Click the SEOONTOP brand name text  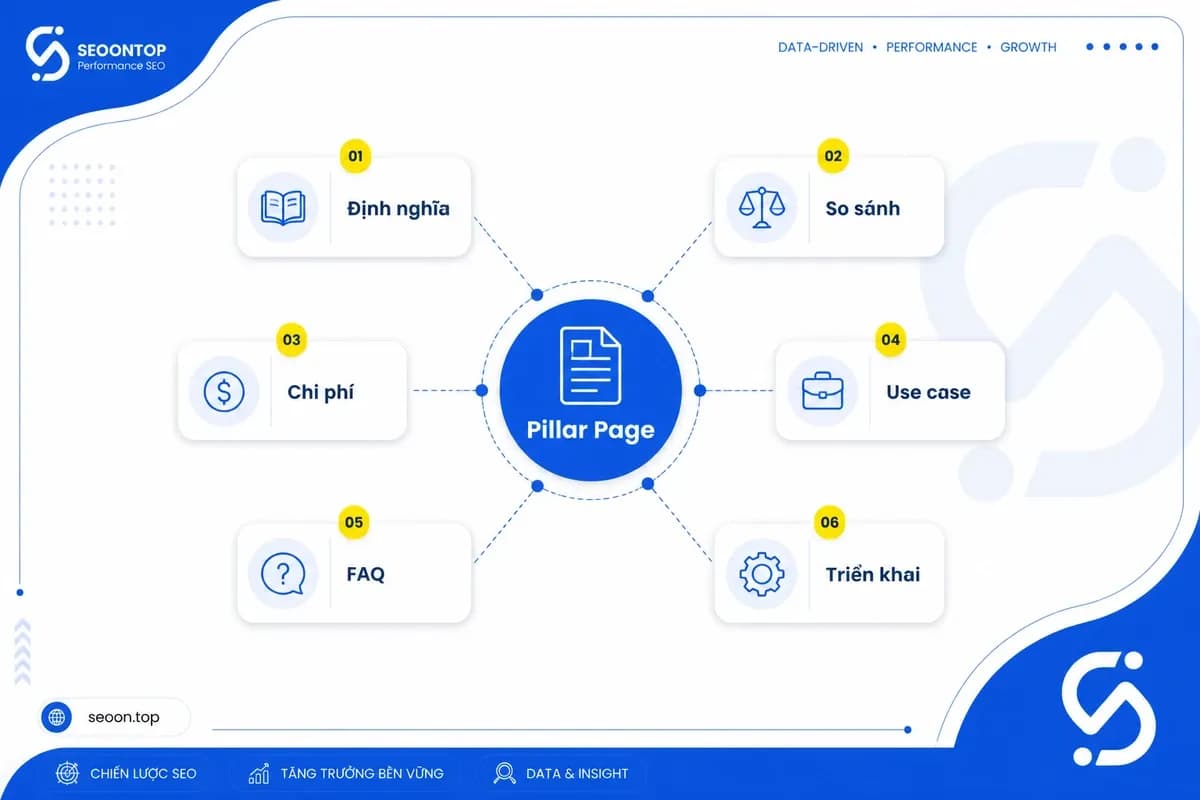[x=121, y=48]
